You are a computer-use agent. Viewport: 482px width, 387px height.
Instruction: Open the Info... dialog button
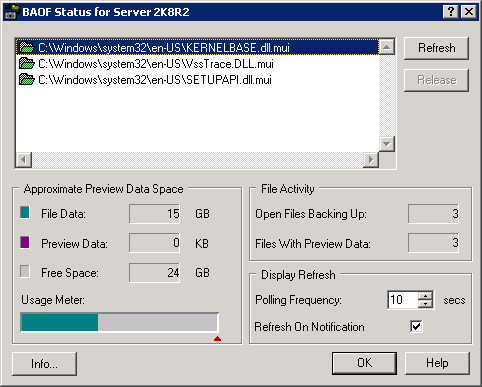coord(44,364)
